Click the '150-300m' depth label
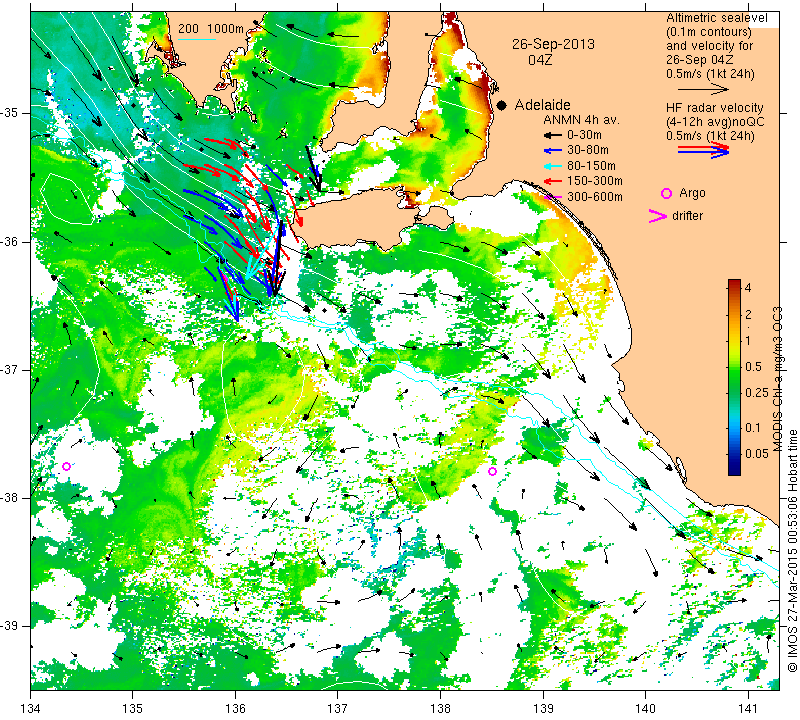The height and width of the screenshot is (720, 800). [x=594, y=181]
